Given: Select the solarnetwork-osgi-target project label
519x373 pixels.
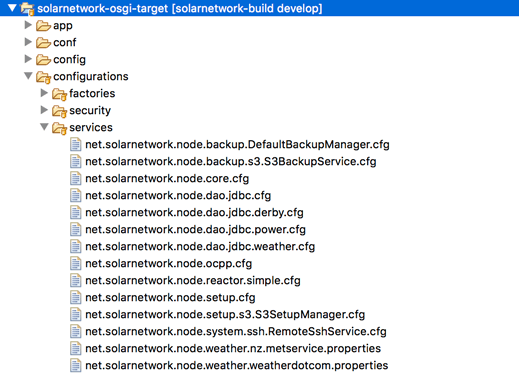Looking at the screenshot, I should pyautogui.click(x=180, y=8).
